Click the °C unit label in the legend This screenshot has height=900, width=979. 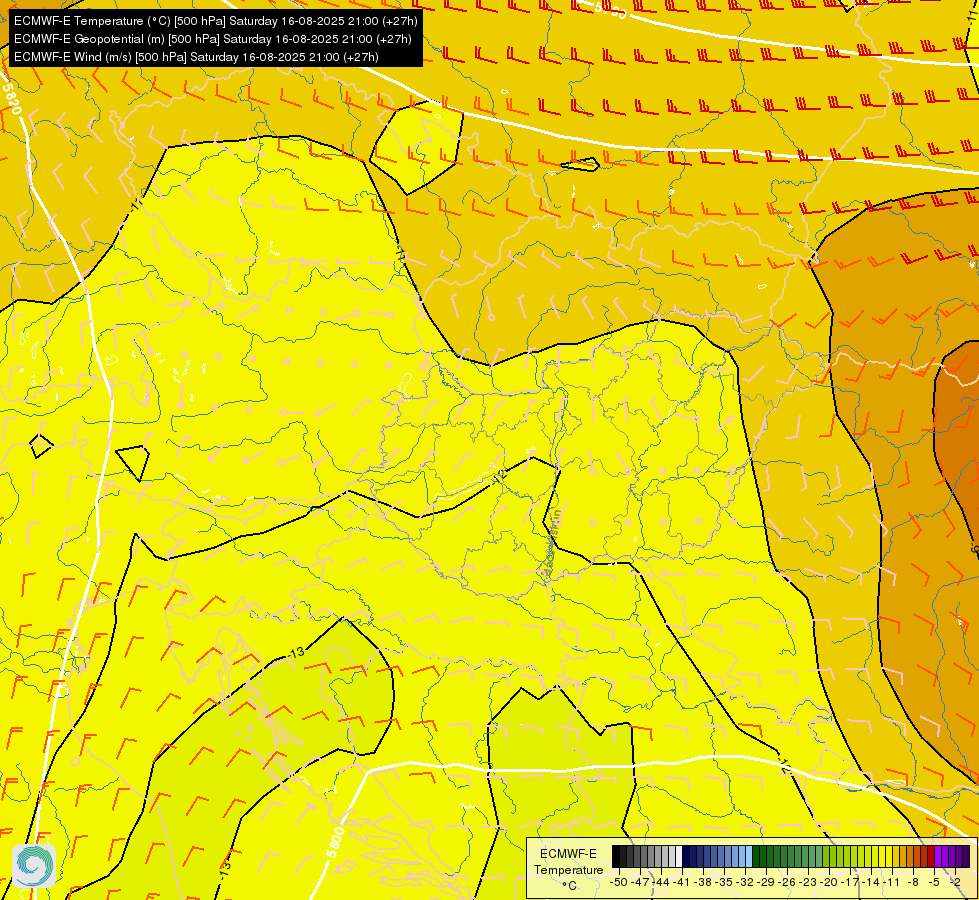569,886
